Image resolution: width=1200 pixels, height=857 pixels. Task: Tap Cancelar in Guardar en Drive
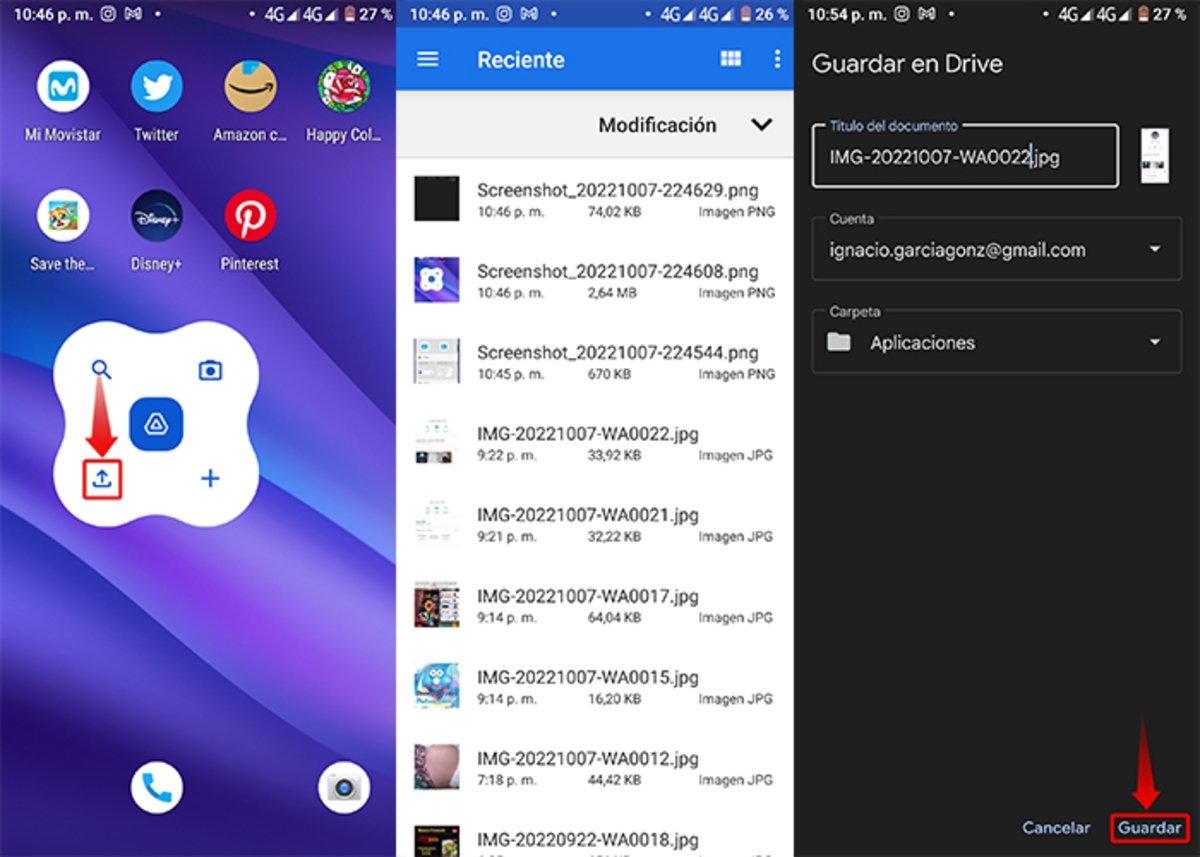tap(1056, 828)
